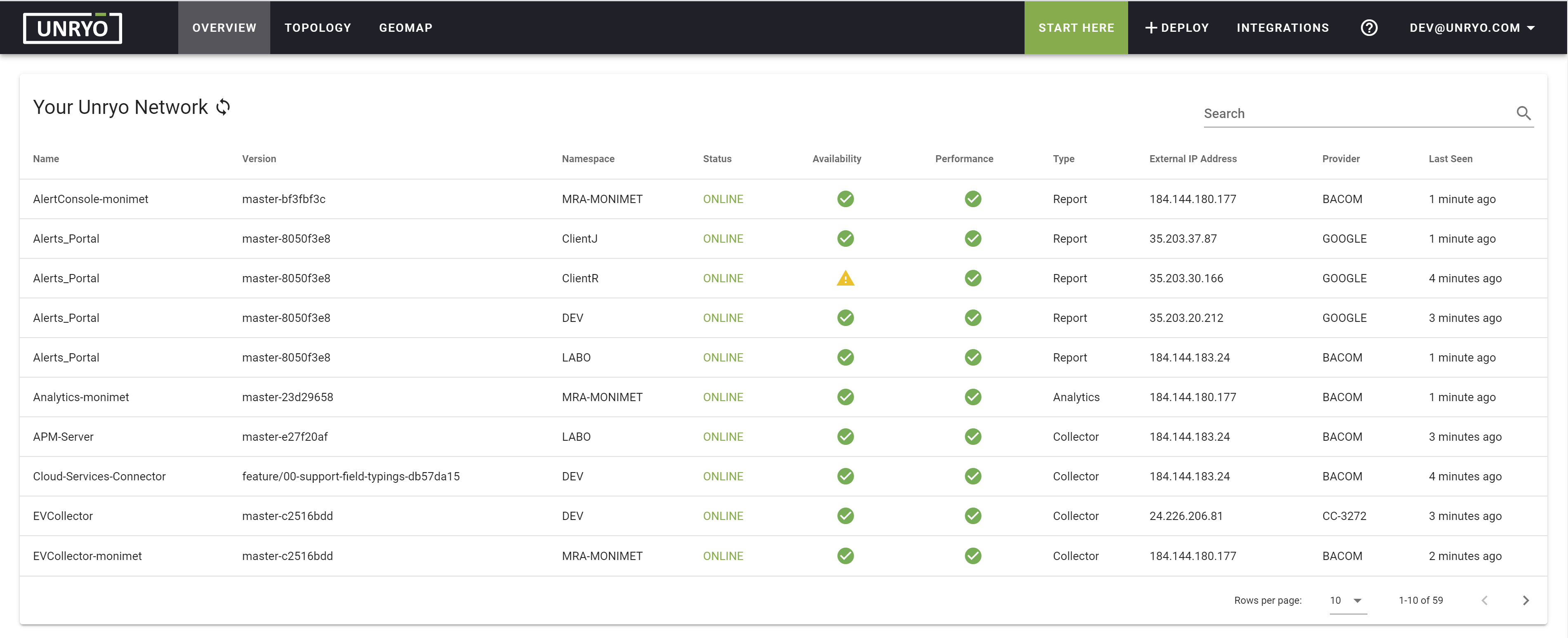Screen dimensions: 1568x638
Task: Open the Geomap tab
Action: (x=405, y=28)
